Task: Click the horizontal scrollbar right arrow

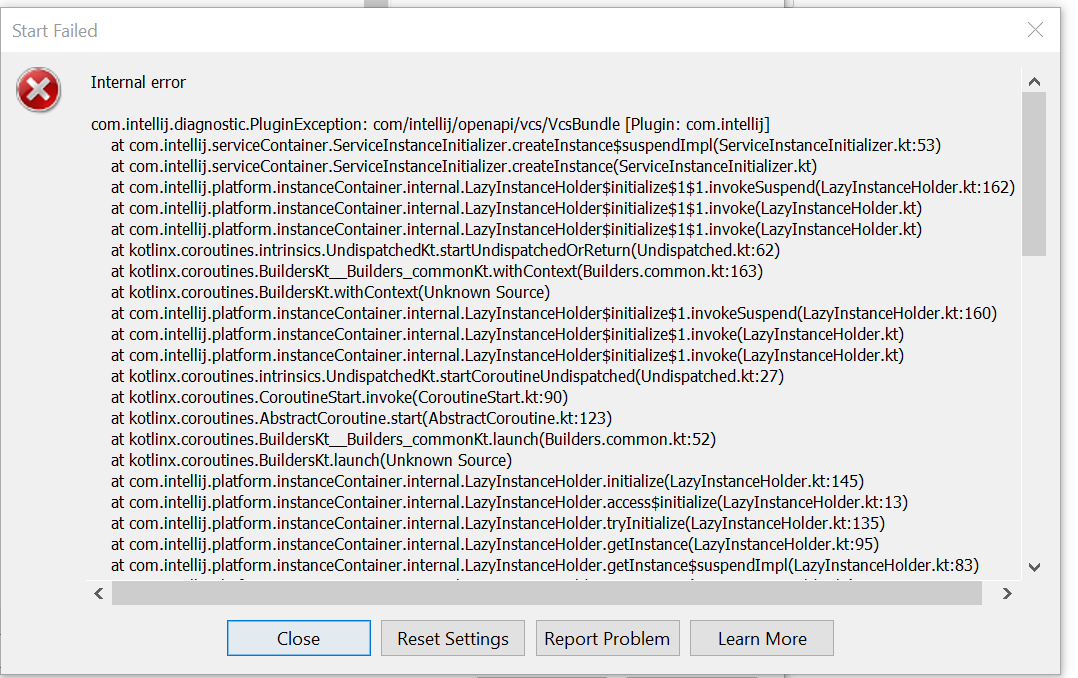Action: [1007, 593]
